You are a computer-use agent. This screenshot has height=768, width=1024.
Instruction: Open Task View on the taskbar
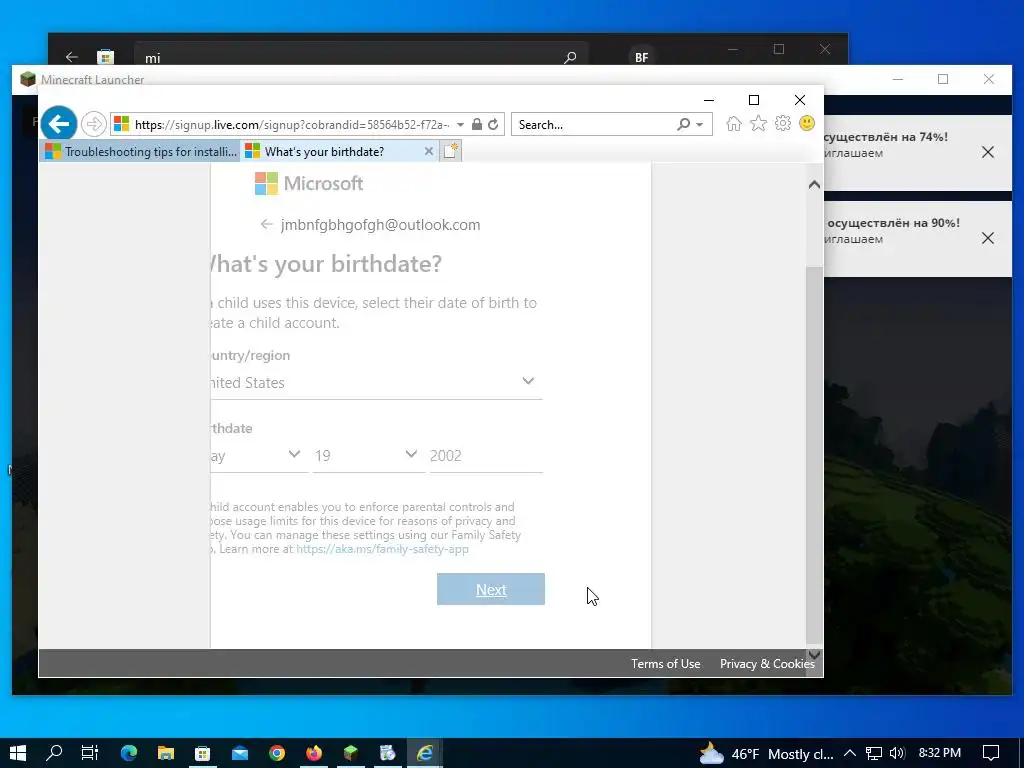[x=90, y=753]
